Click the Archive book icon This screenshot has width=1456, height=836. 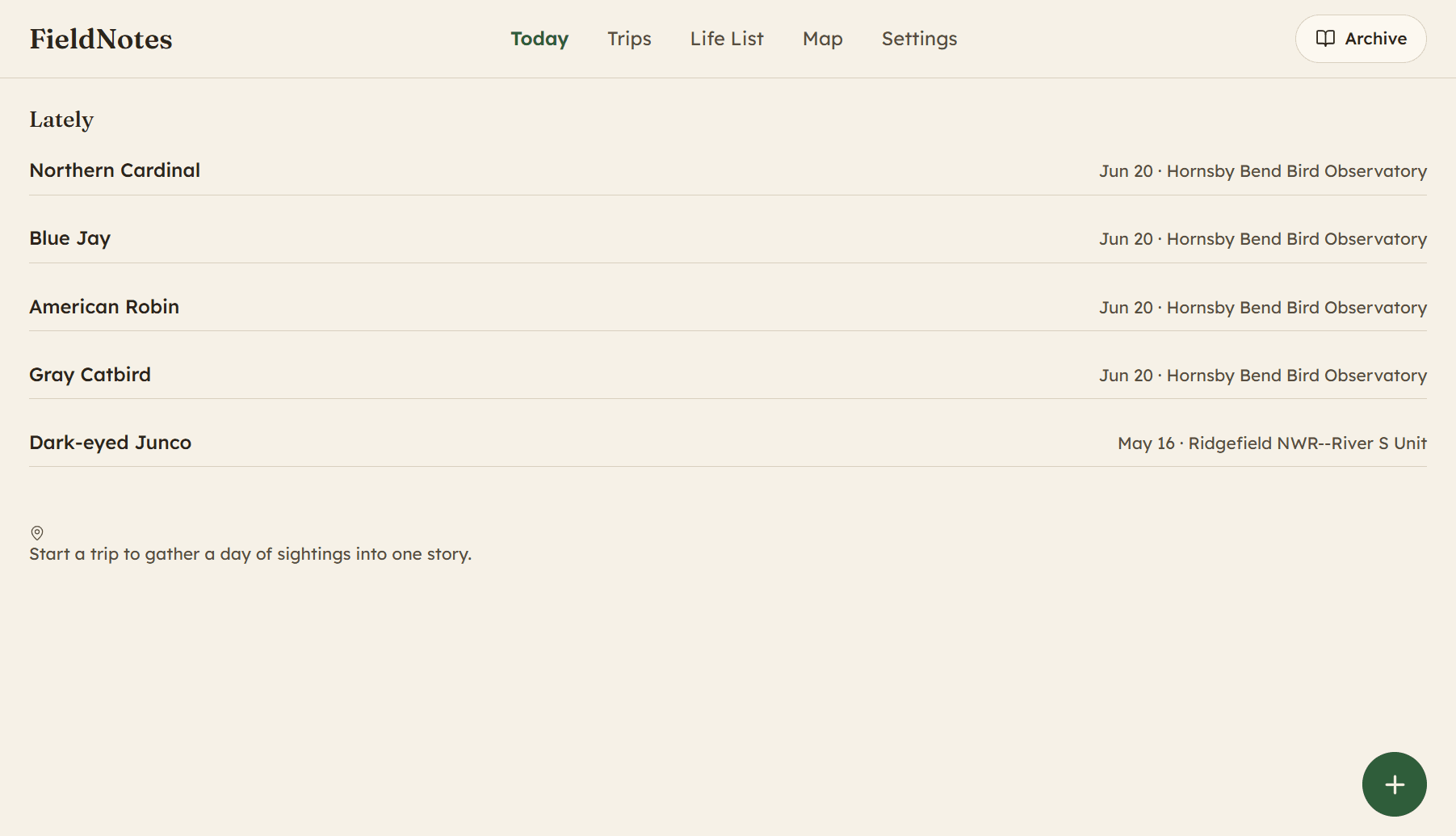pos(1325,39)
